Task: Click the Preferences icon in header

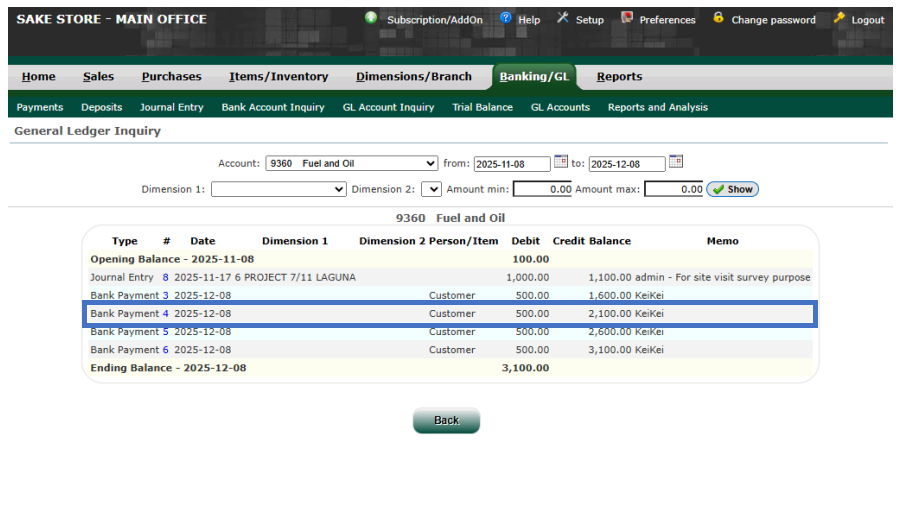Action: [627, 18]
